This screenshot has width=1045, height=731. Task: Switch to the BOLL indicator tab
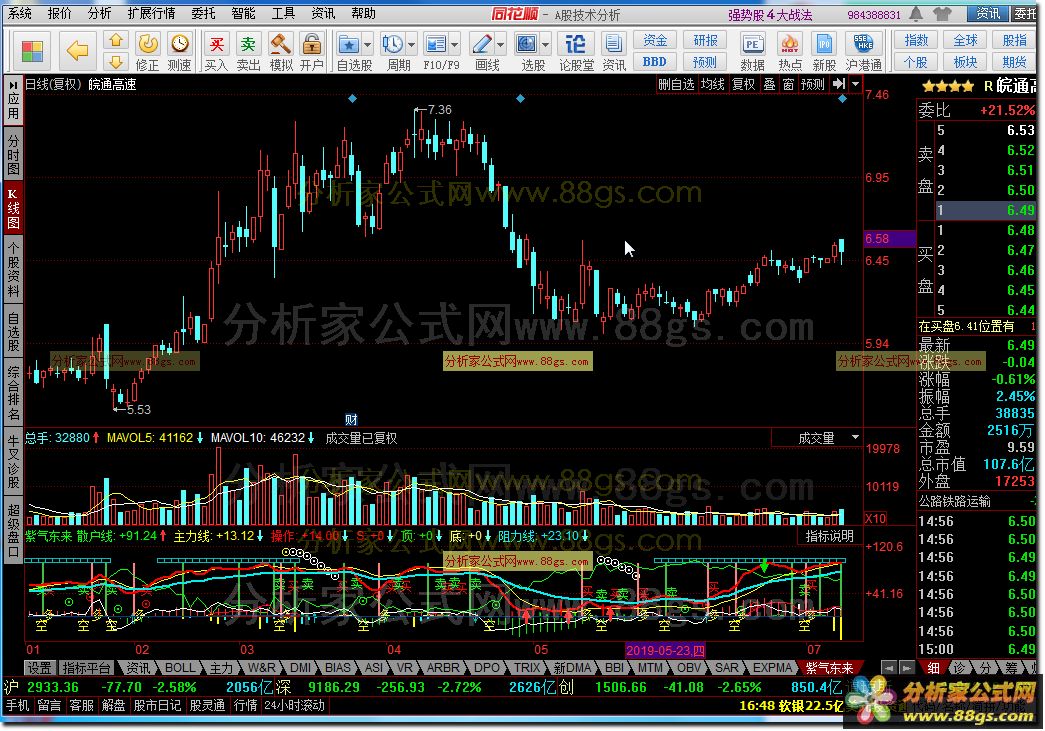(180, 668)
